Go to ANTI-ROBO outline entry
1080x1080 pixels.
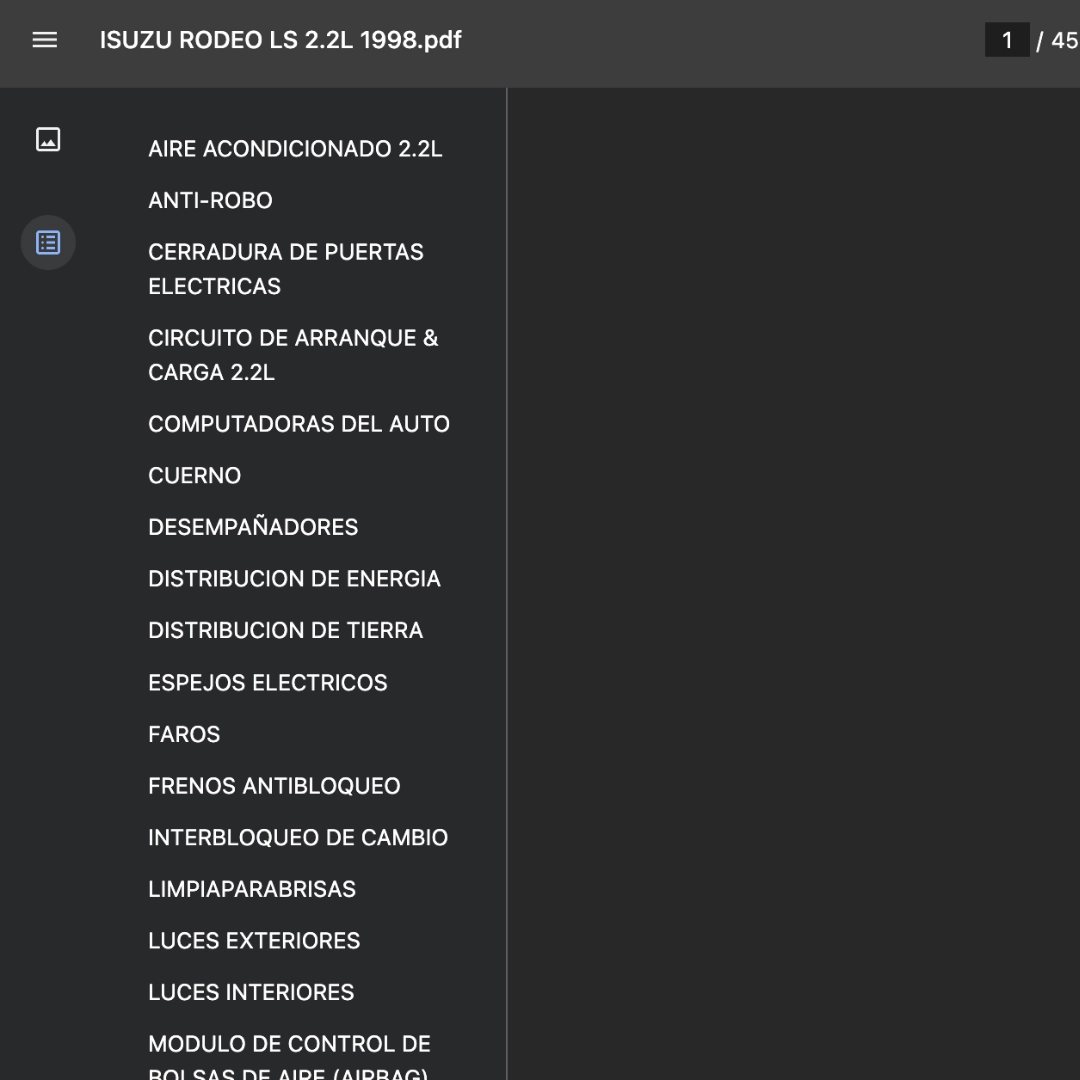coord(210,200)
